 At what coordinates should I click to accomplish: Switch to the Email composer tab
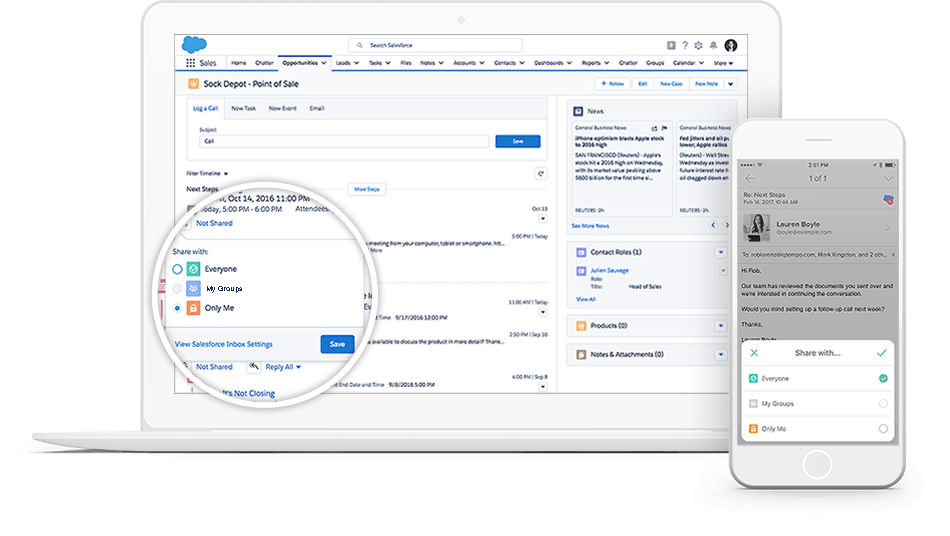point(317,108)
